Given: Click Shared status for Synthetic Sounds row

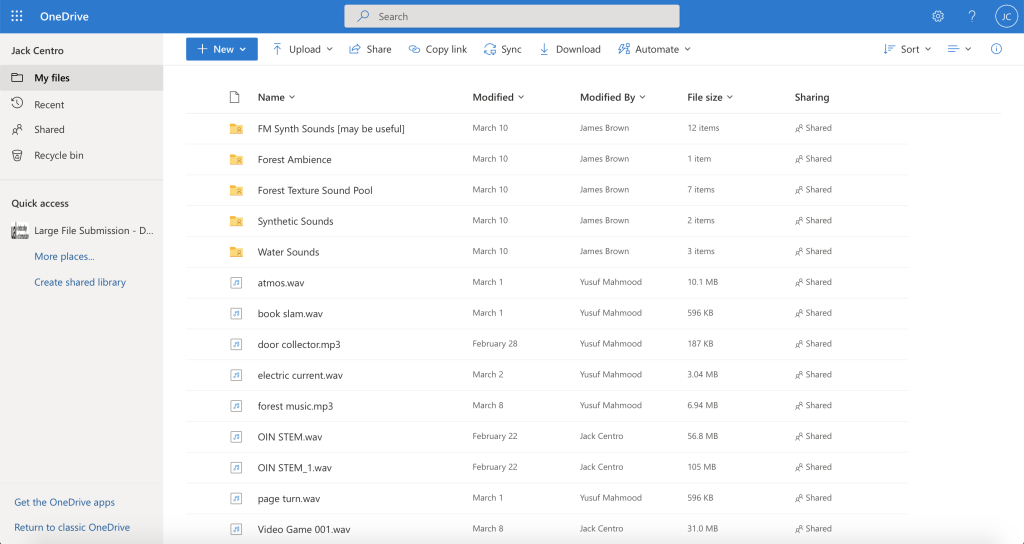Looking at the screenshot, I should [x=813, y=220].
